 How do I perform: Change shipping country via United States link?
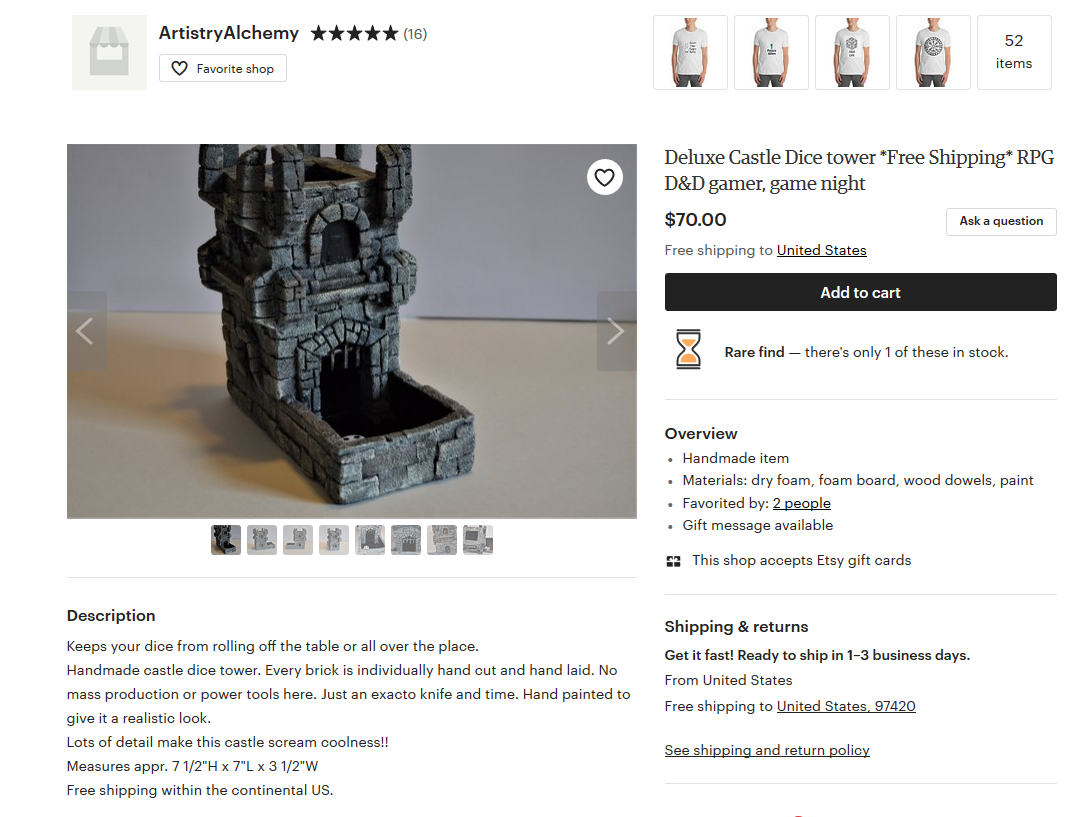click(x=822, y=251)
